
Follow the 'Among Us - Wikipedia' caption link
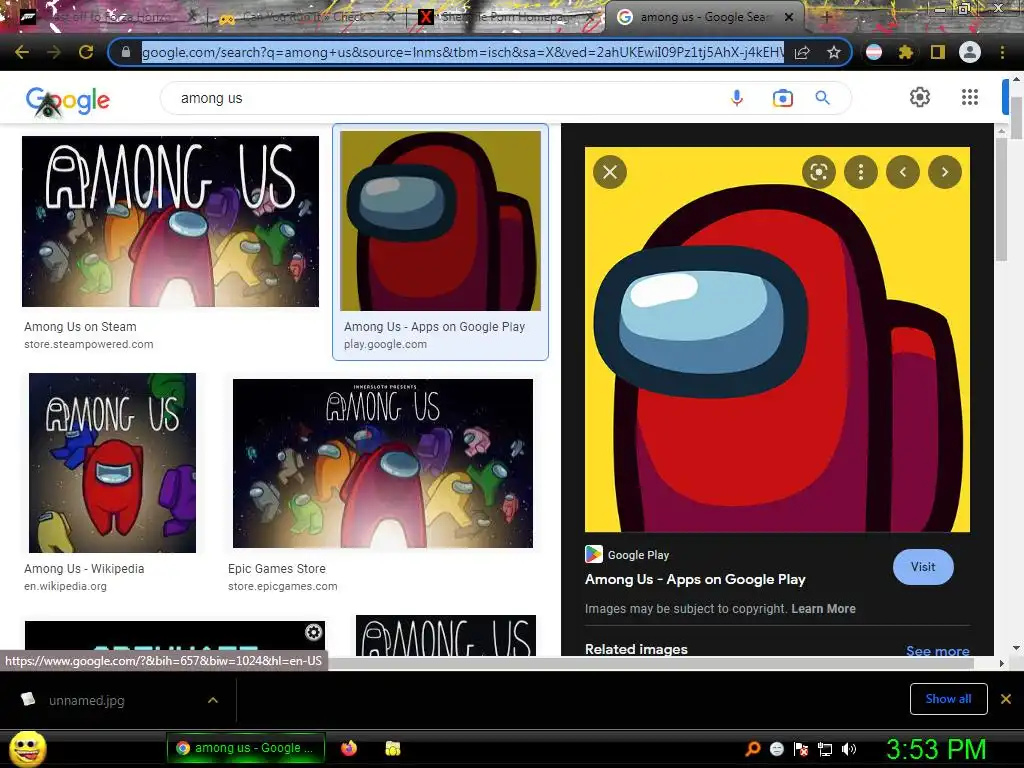point(84,569)
